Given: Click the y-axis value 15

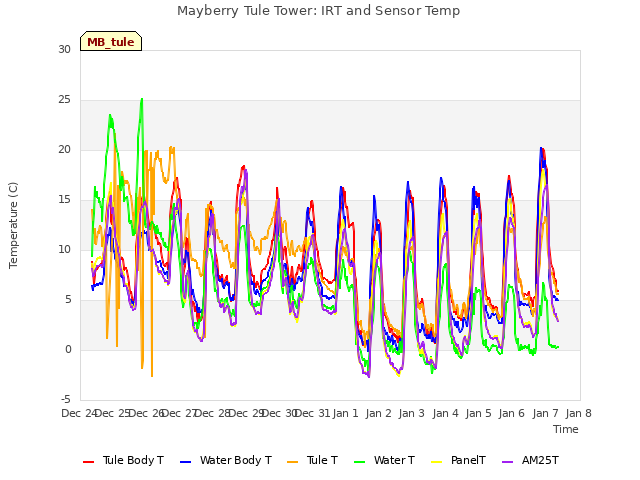Looking at the screenshot, I should [64, 200].
